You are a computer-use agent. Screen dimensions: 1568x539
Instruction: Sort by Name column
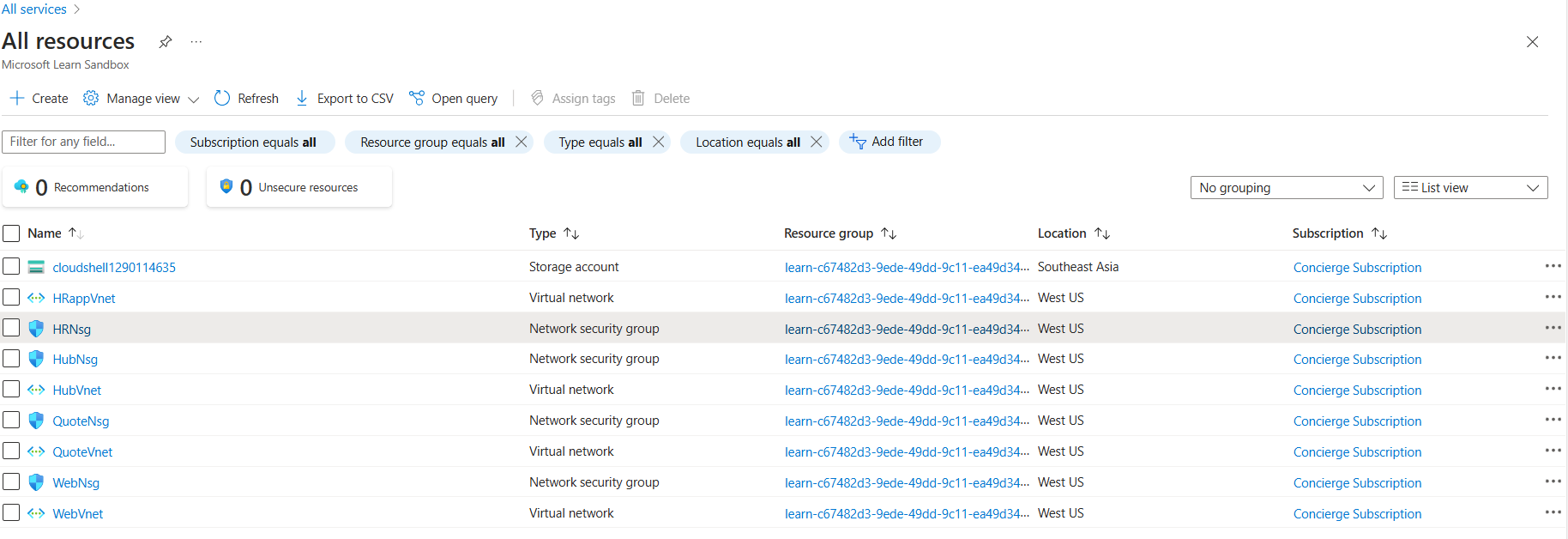pyautogui.click(x=55, y=233)
